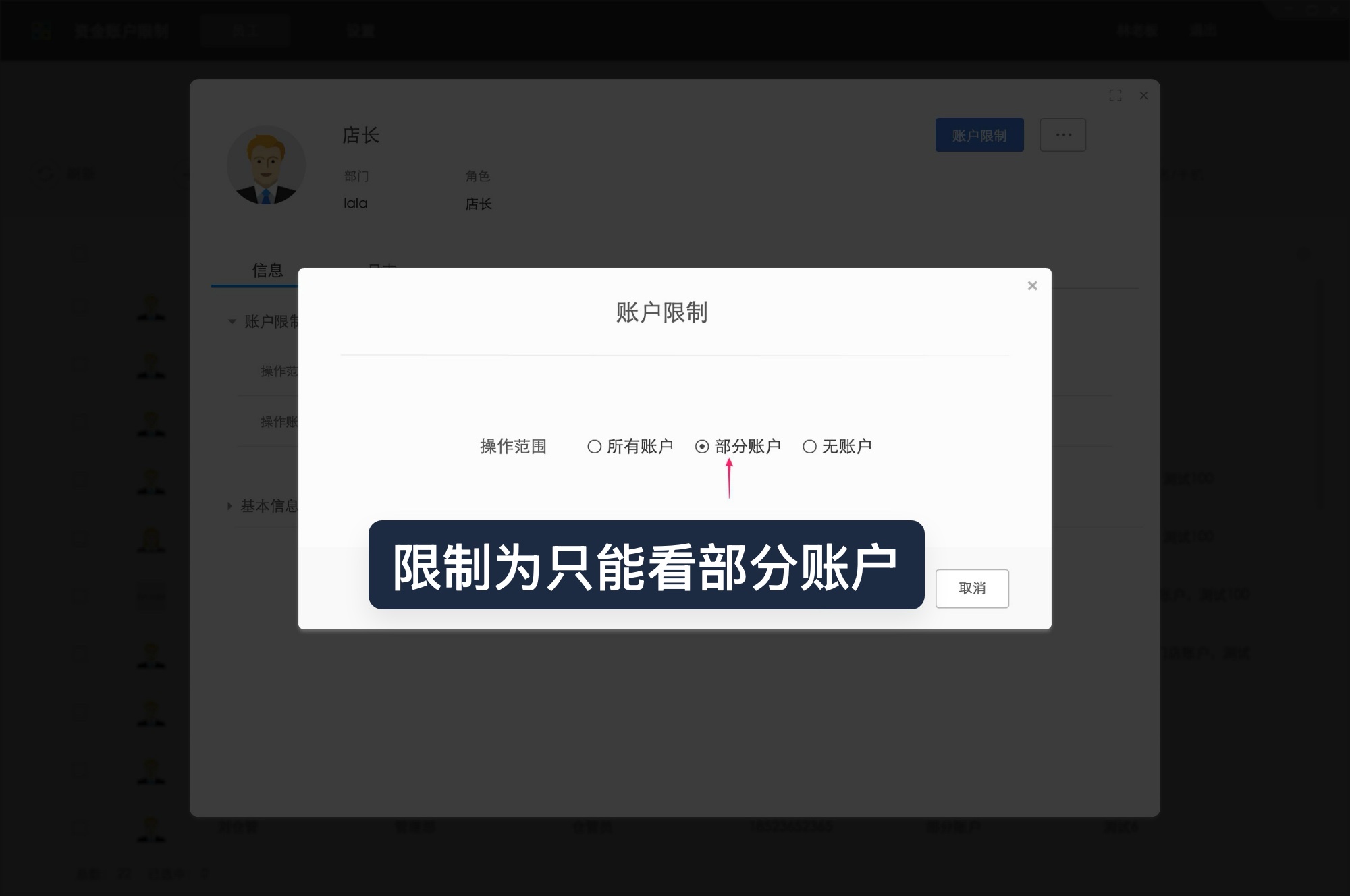
Task: Select the 部分账户 radio option
Action: coord(702,445)
